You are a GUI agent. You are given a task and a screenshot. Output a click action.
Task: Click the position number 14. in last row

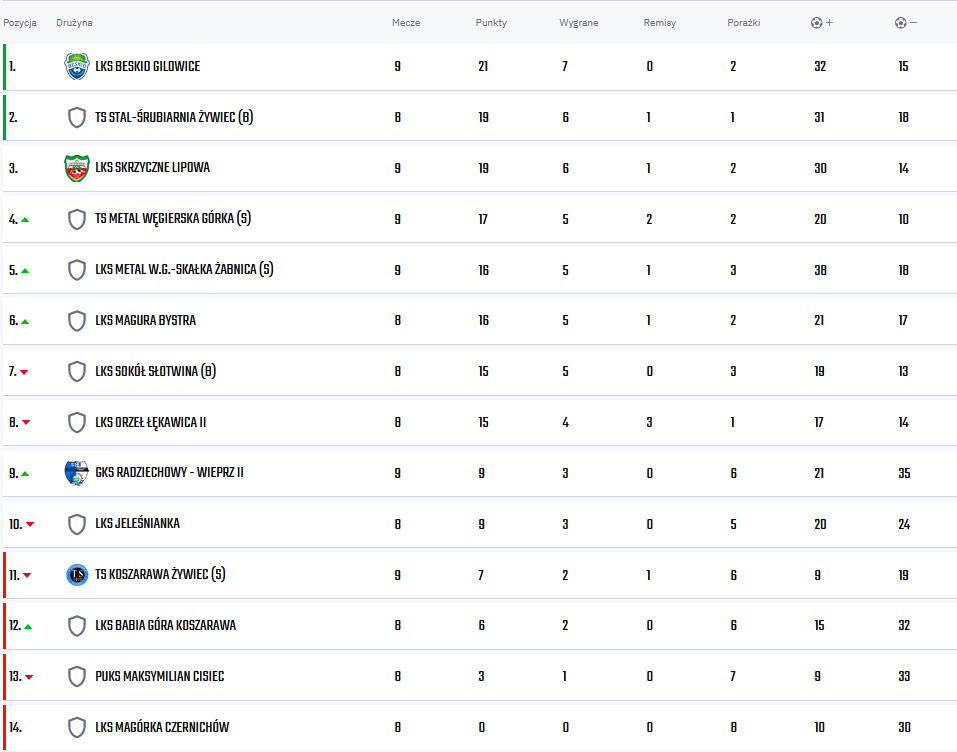point(15,728)
